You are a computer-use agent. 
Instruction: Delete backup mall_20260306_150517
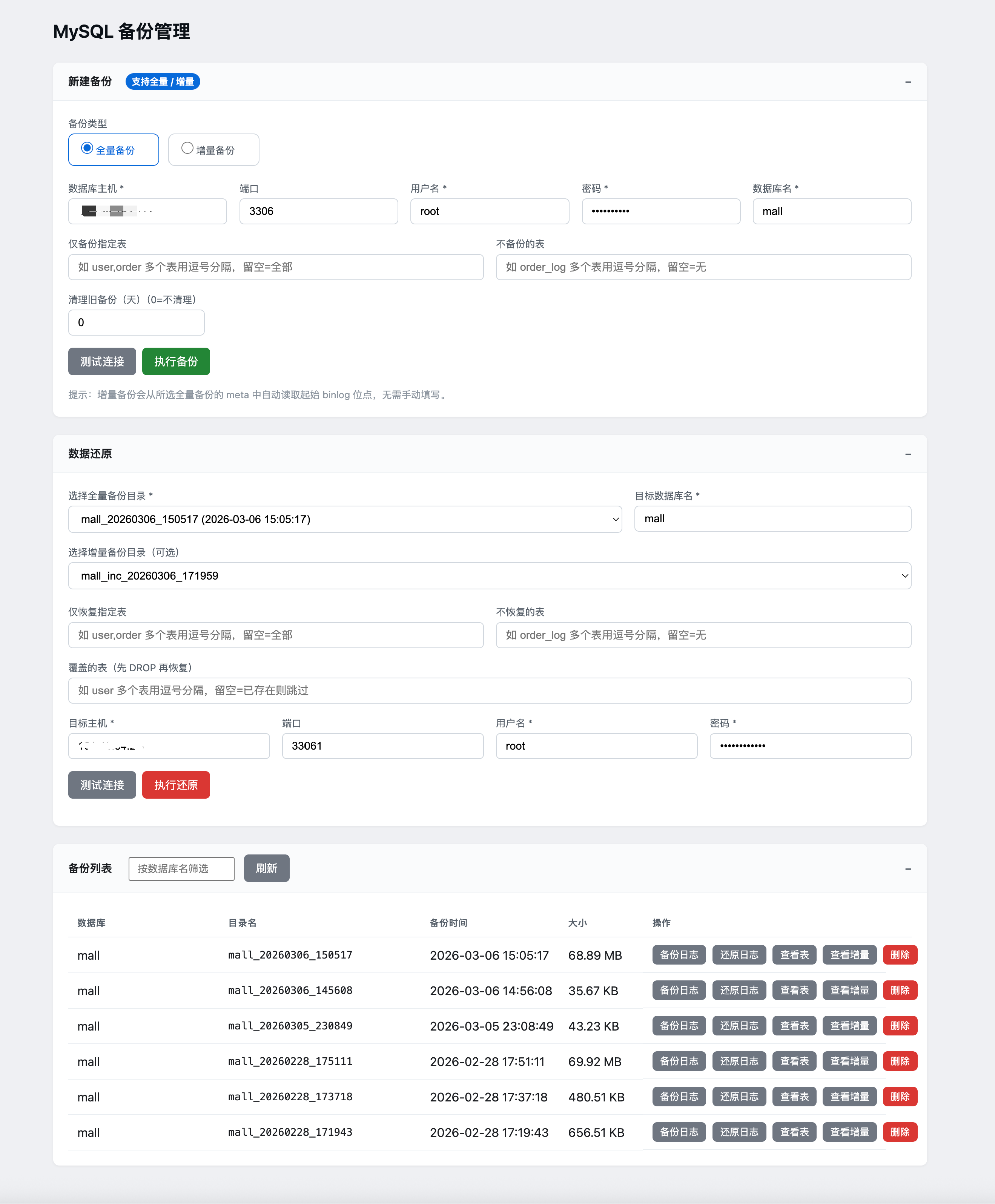click(899, 955)
